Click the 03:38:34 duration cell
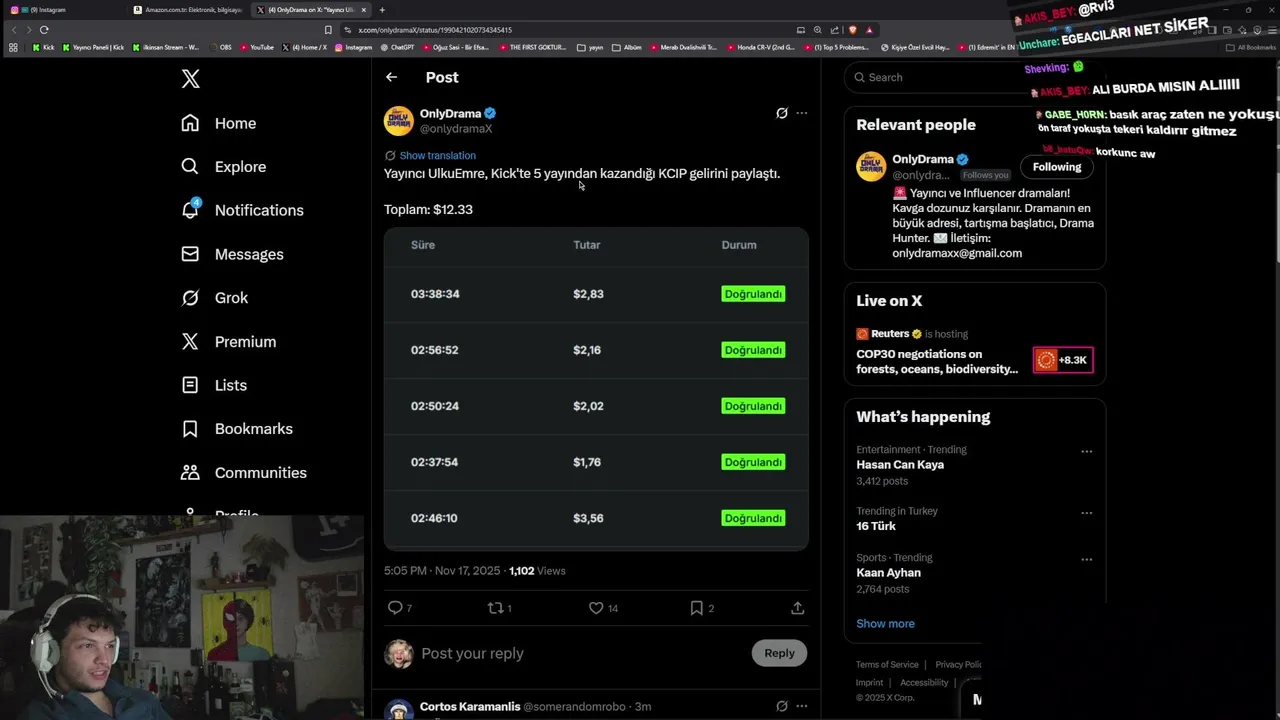The image size is (1280, 720). (x=435, y=294)
